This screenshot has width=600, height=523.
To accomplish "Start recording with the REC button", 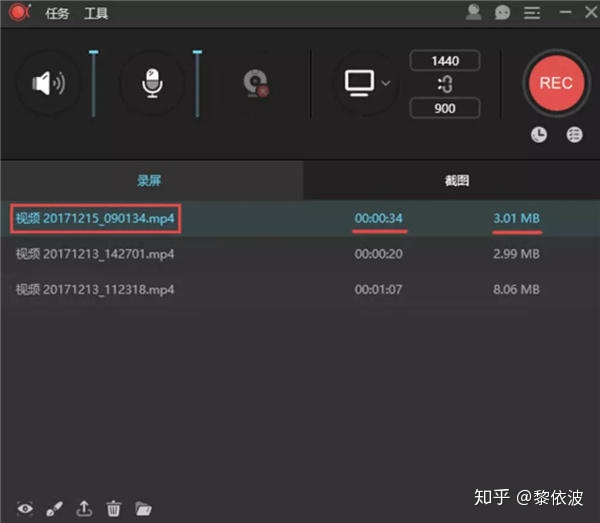I will click(556, 83).
